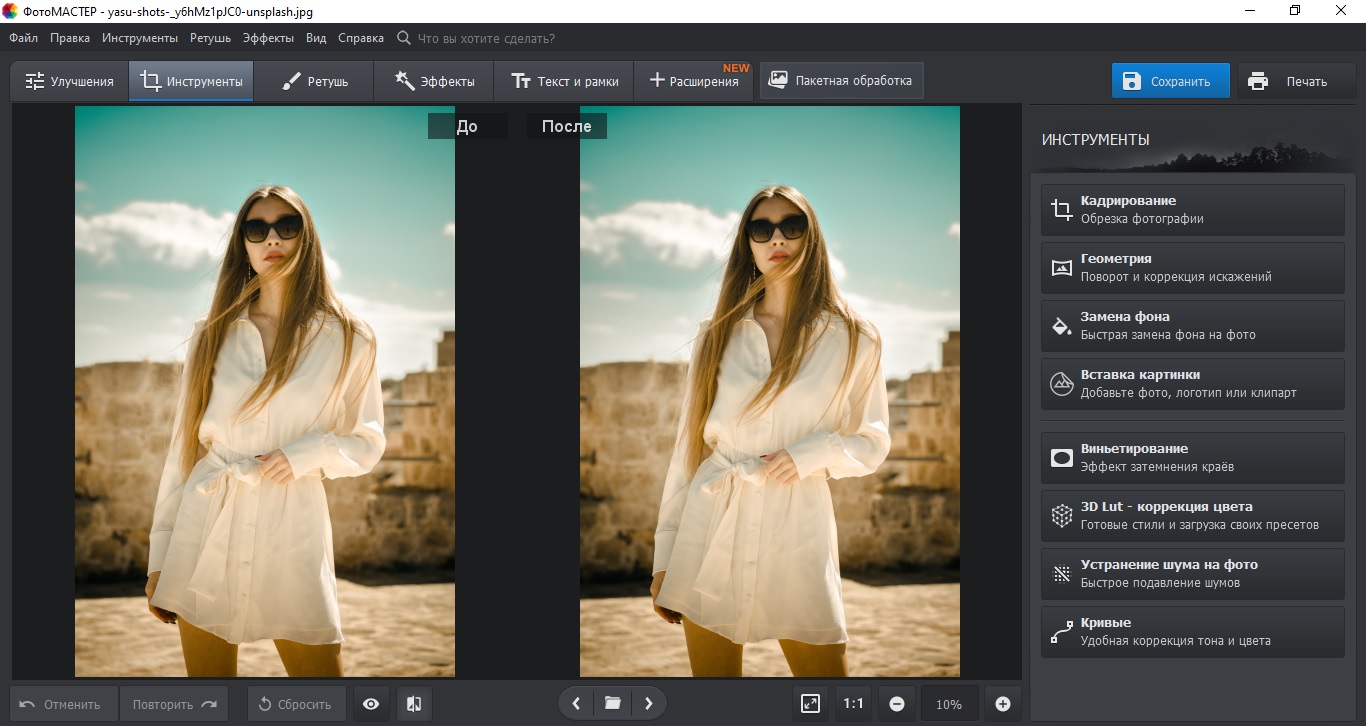Image resolution: width=1366 pixels, height=726 pixels.
Task: Zoom out with the minus button
Action: pos(897,704)
